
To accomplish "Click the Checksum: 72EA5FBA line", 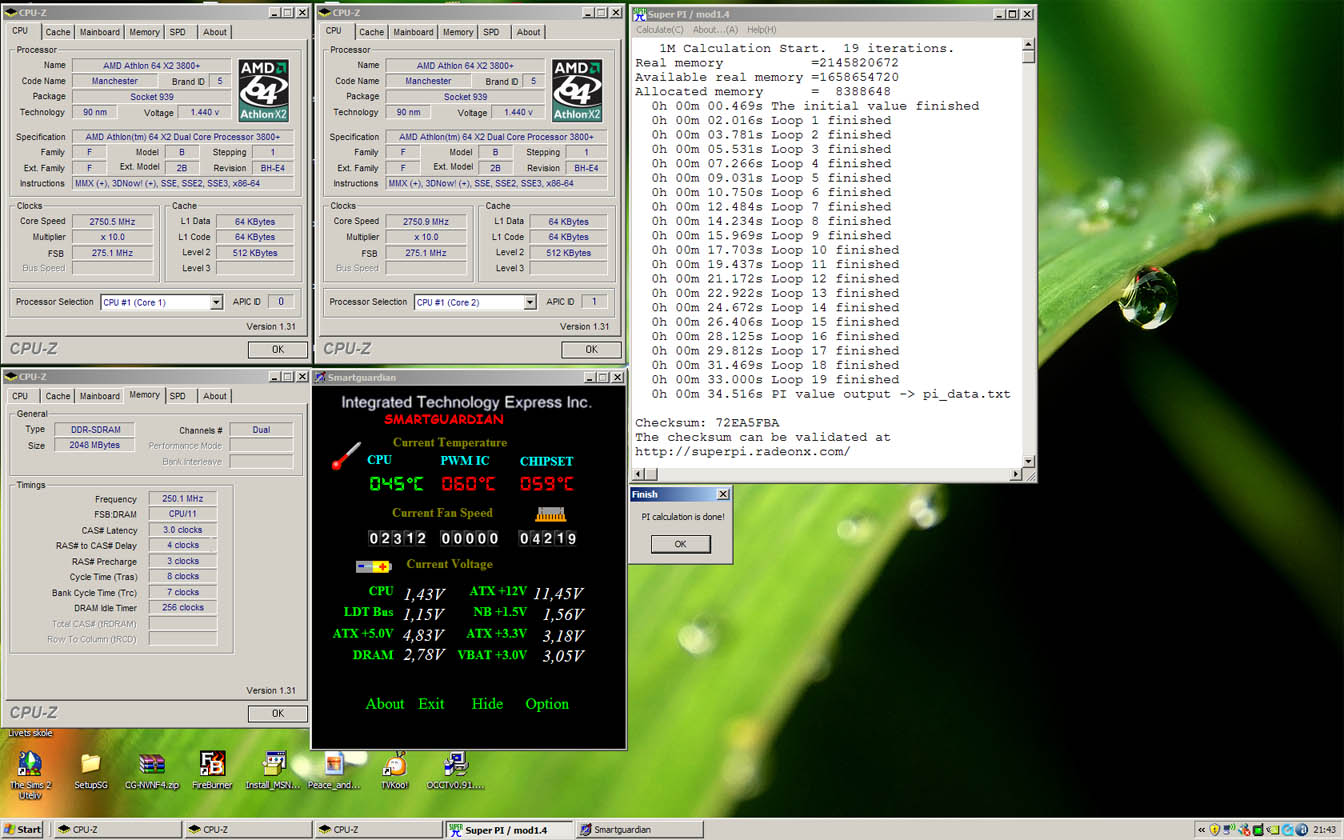I will [707, 423].
